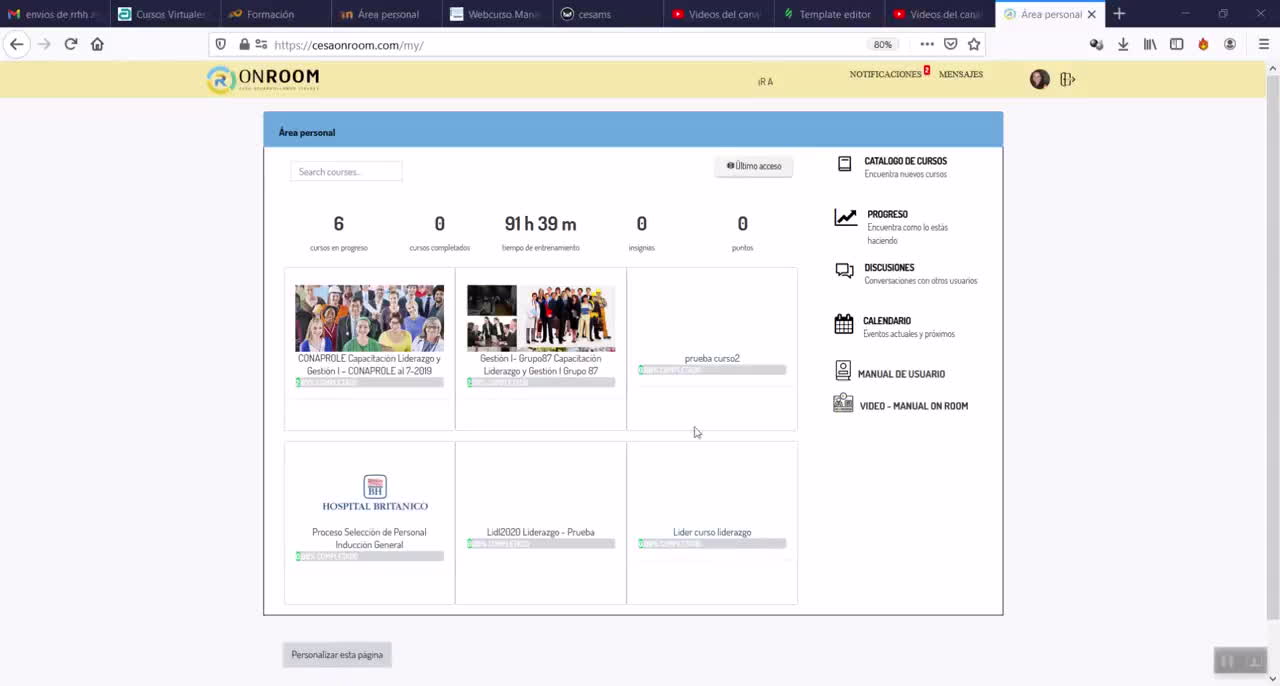1280x686 pixels.
Task: Click the Progreso chart icon
Action: 846,217
